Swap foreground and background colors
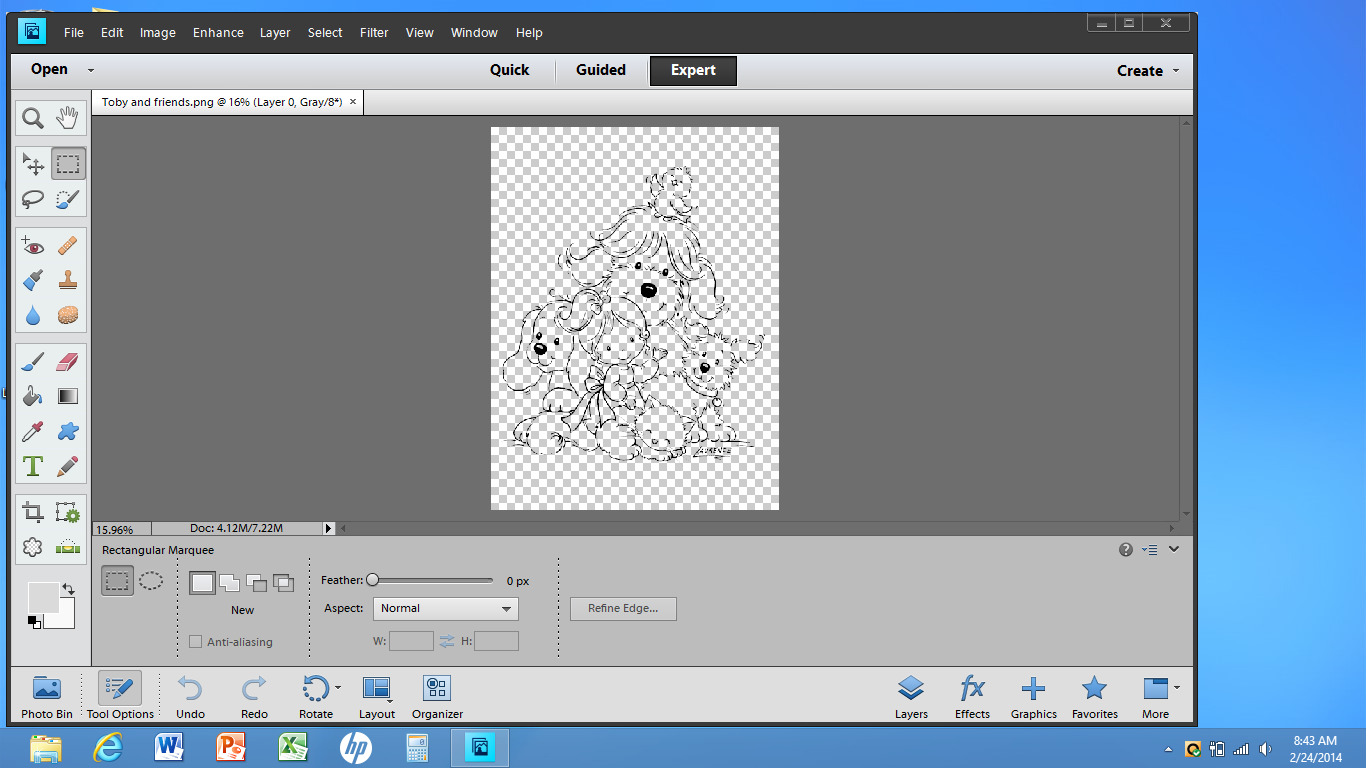This screenshot has width=1366, height=768. tap(68, 589)
